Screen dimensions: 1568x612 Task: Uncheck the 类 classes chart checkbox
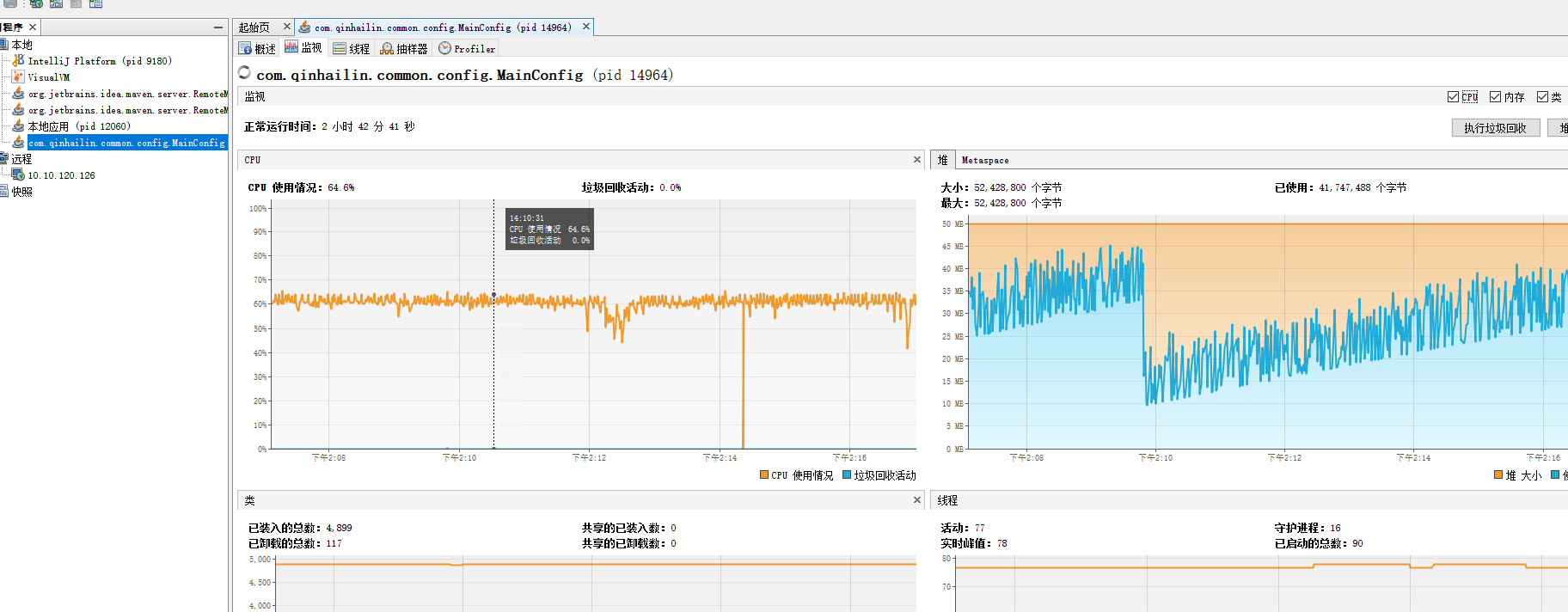point(1542,97)
